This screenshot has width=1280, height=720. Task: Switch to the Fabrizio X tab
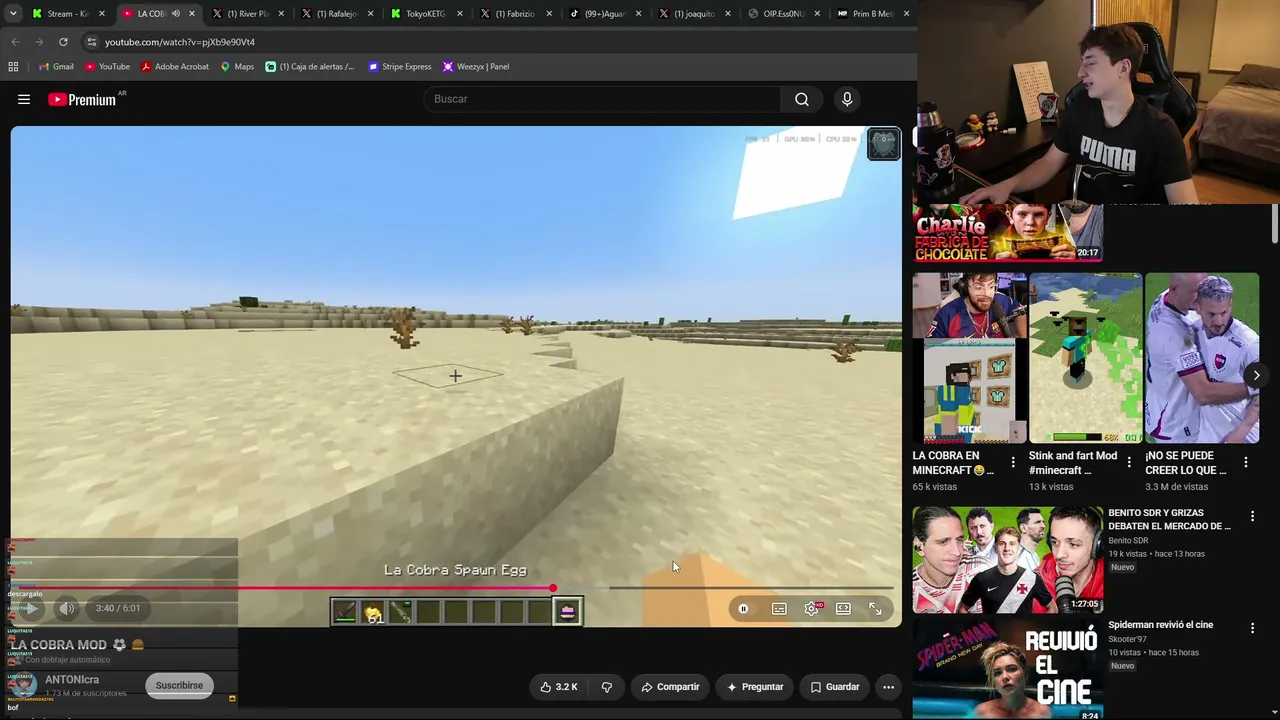pyautogui.click(x=516, y=14)
